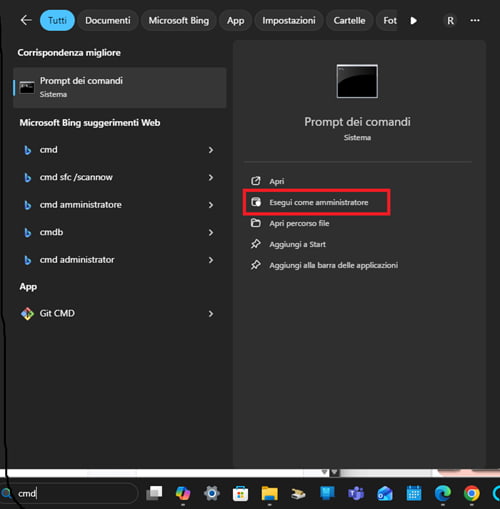Screen dimensions: 500x509
Task: Open Microsoft Store from the taskbar
Action: [x=240, y=493]
